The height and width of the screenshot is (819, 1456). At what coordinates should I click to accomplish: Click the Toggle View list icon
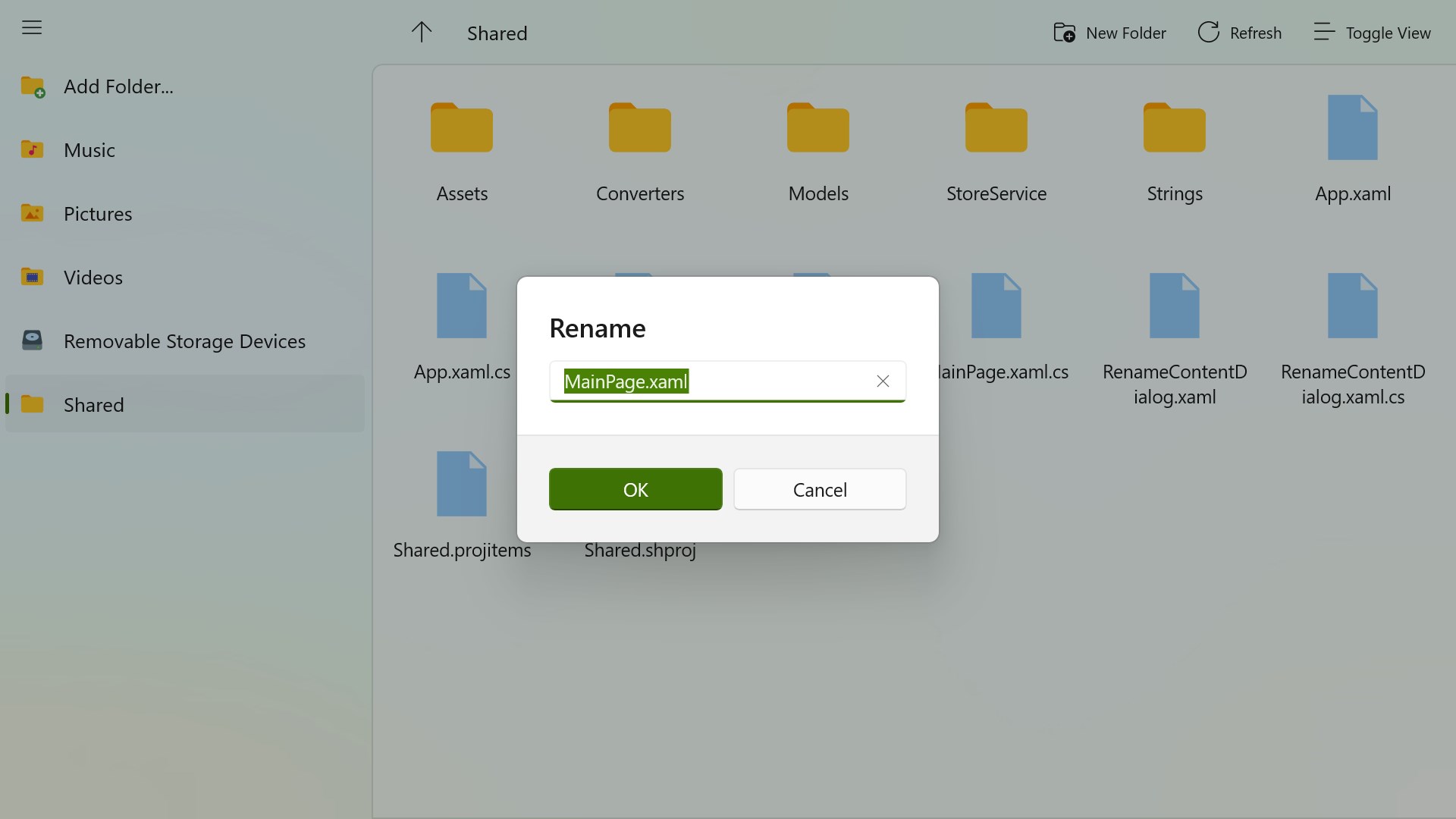point(1324,32)
